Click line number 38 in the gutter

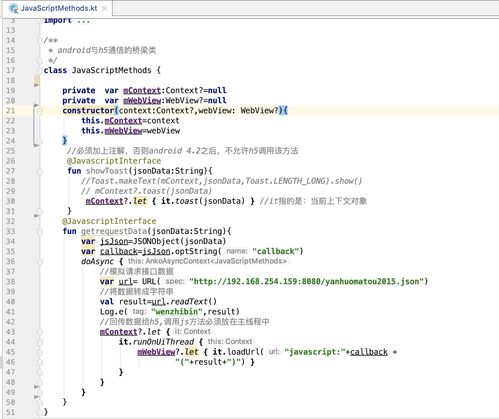pos(11,282)
